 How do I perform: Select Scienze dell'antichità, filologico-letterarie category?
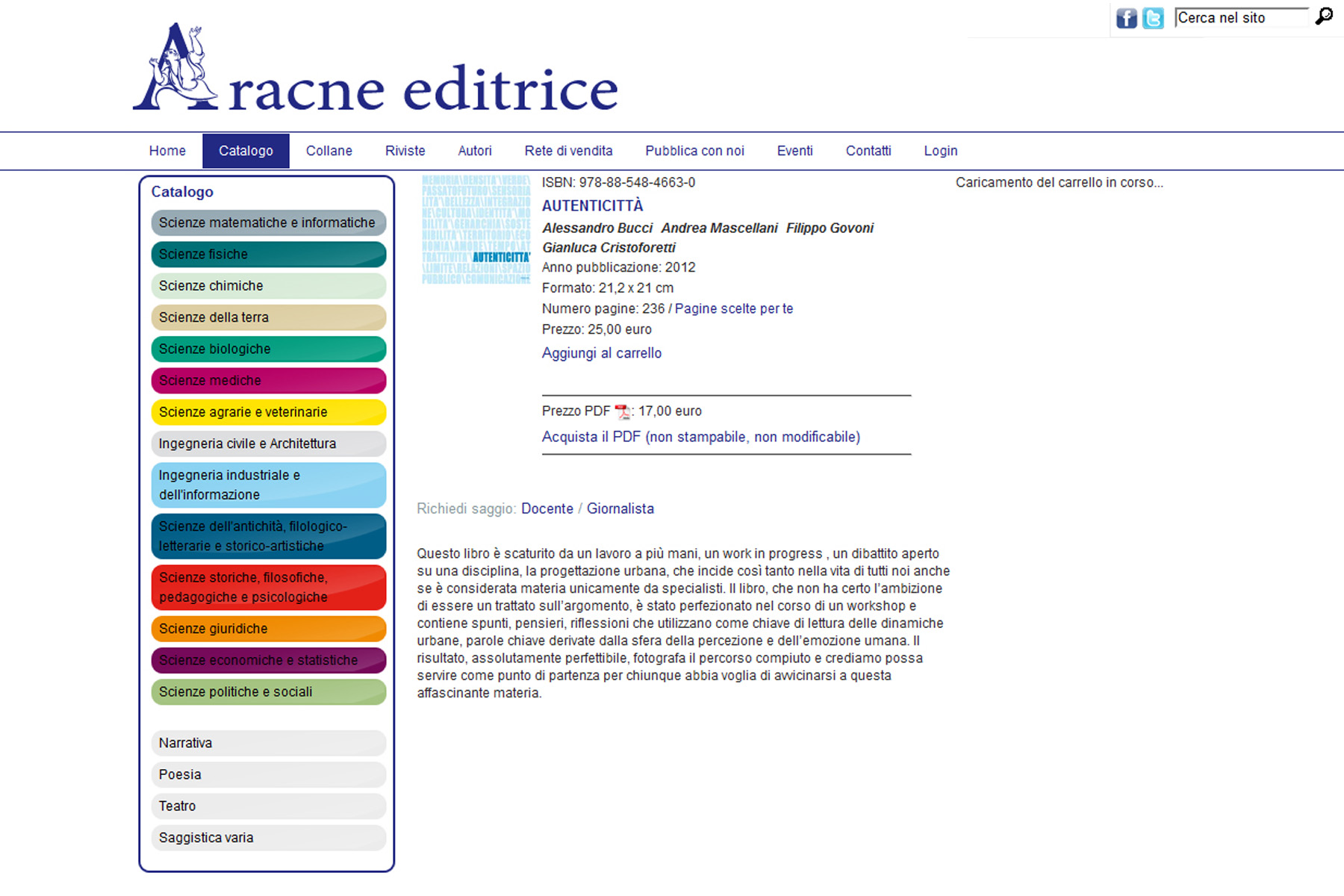tap(269, 536)
